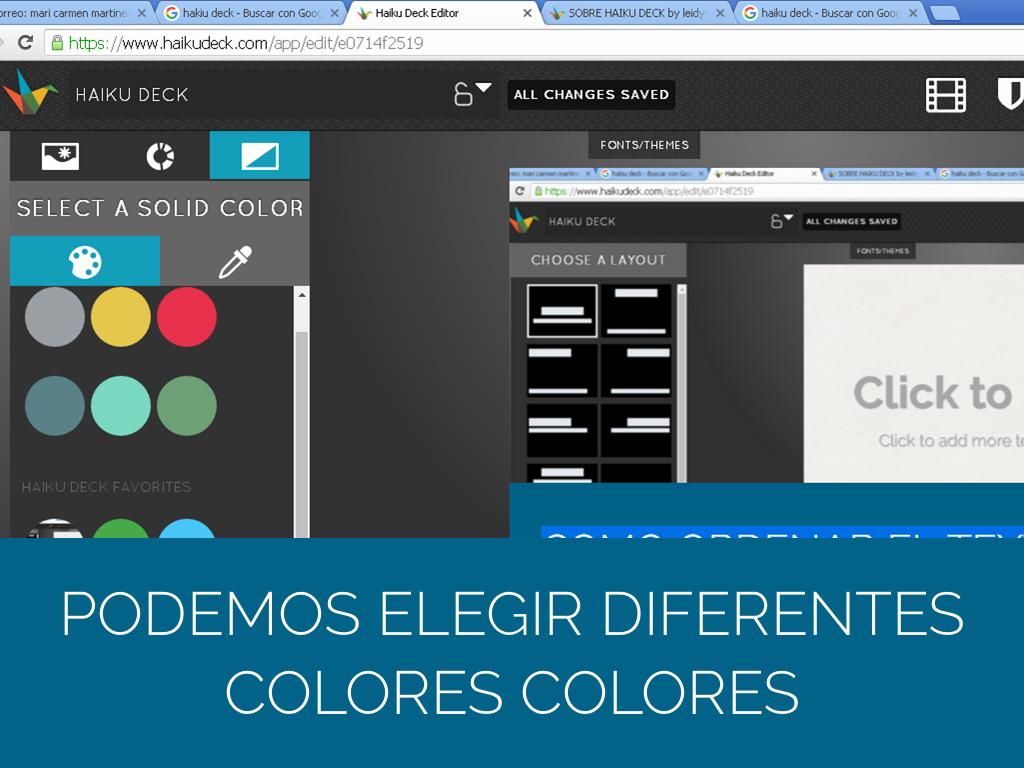Click the All Changes Saved indicator
1024x768 pixels.
click(x=591, y=94)
